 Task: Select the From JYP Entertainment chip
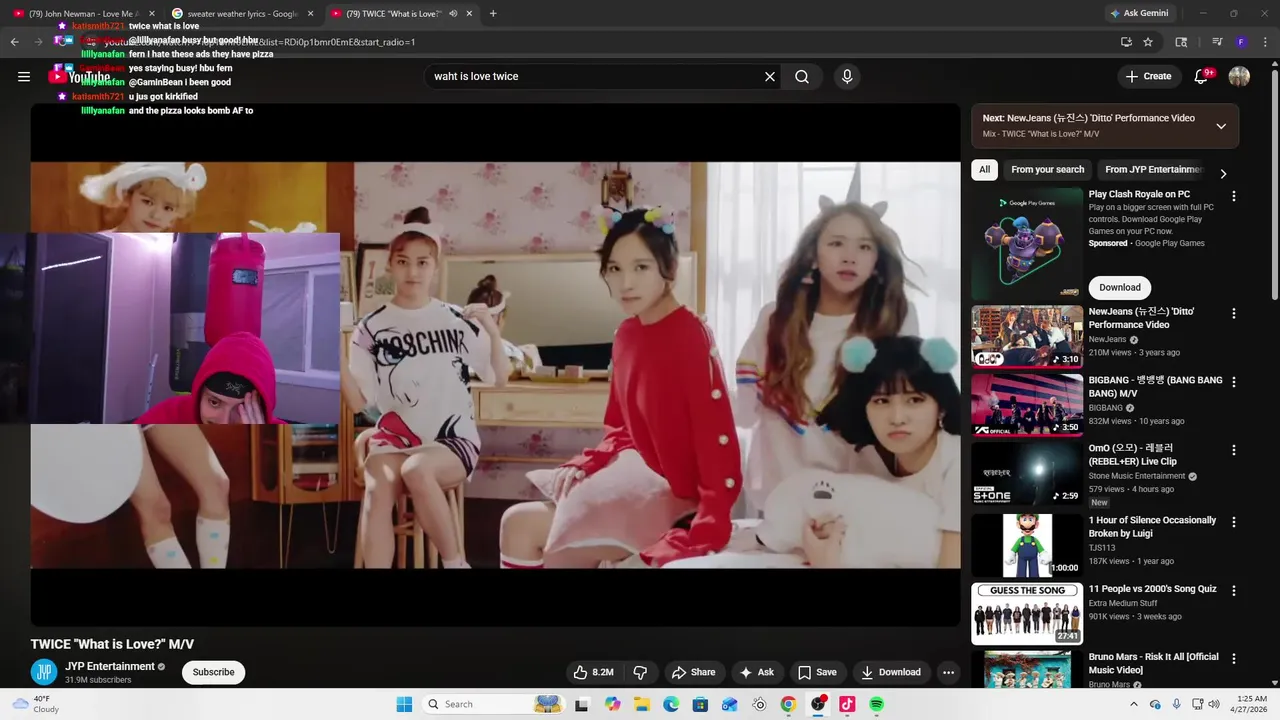tap(1153, 170)
